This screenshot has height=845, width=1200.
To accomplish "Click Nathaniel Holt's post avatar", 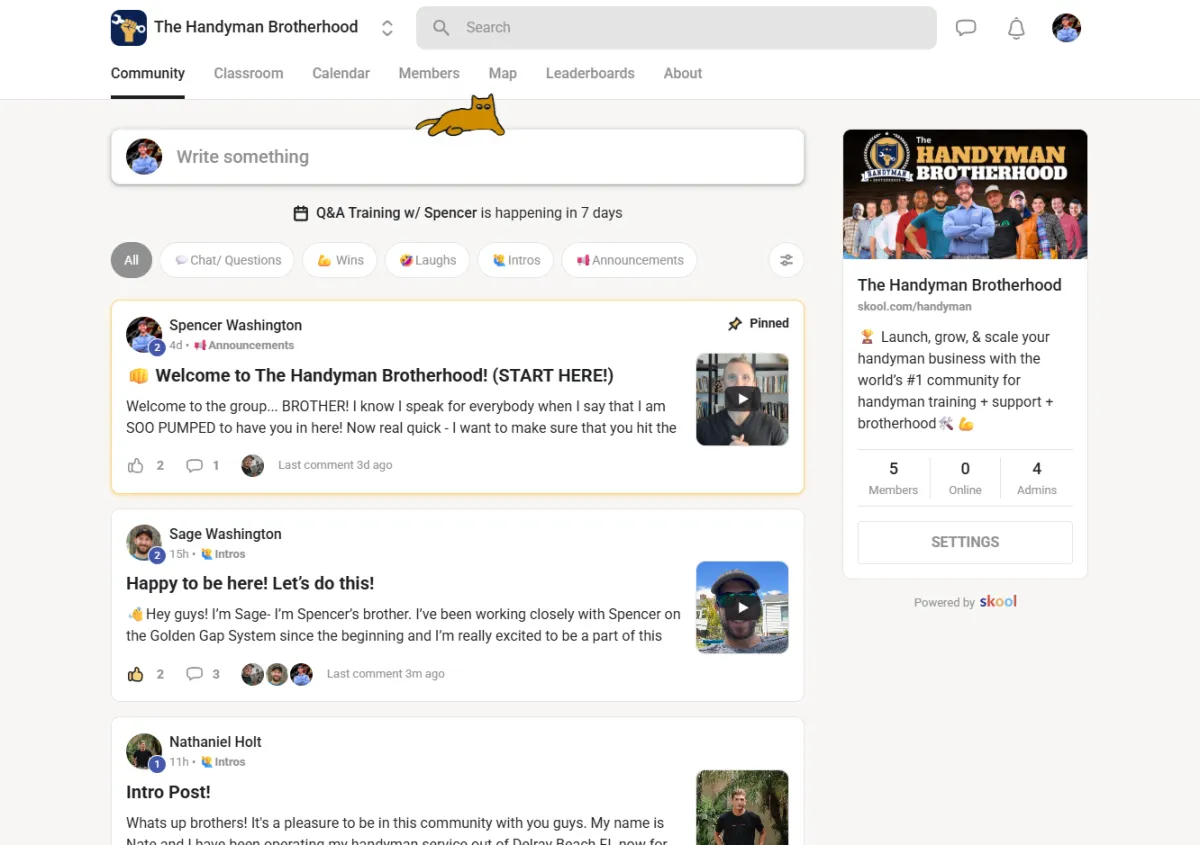I will (x=144, y=752).
